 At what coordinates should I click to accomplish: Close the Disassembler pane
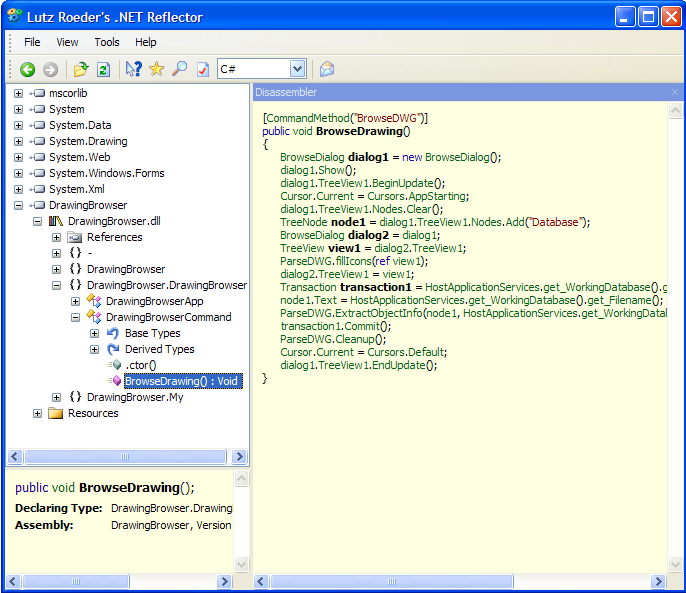pyautogui.click(x=674, y=92)
